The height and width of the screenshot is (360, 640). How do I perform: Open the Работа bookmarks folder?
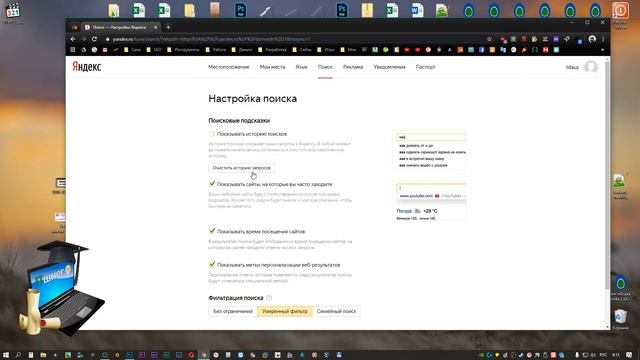click(x=216, y=50)
